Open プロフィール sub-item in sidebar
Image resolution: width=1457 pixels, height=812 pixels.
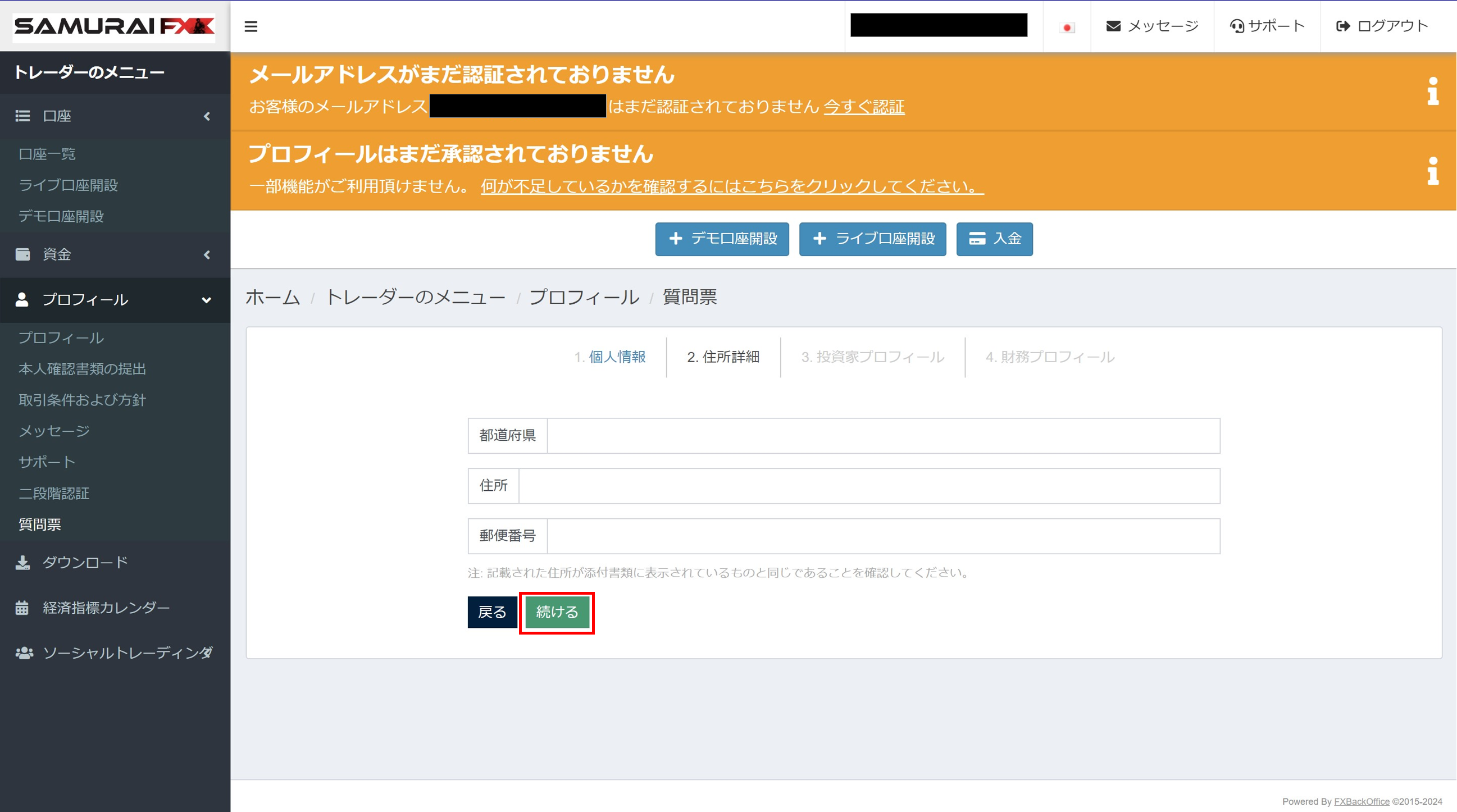[x=61, y=337]
